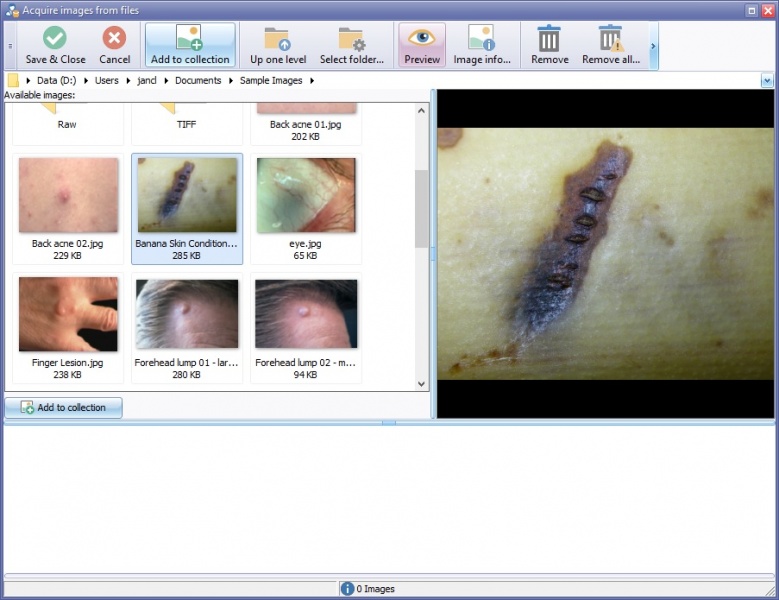Select Data (D:) in the breadcrumb path
779x600 pixels.
click(x=57, y=80)
